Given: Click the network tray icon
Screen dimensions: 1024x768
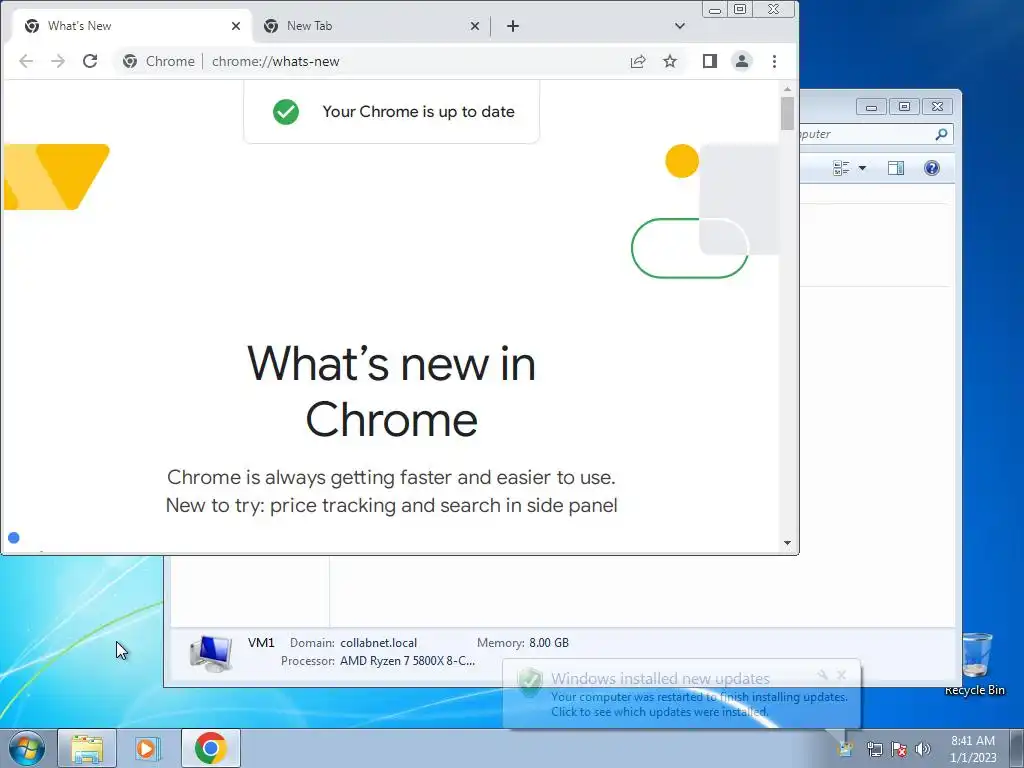Looking at the screenshot, I should tap(874, 749).
